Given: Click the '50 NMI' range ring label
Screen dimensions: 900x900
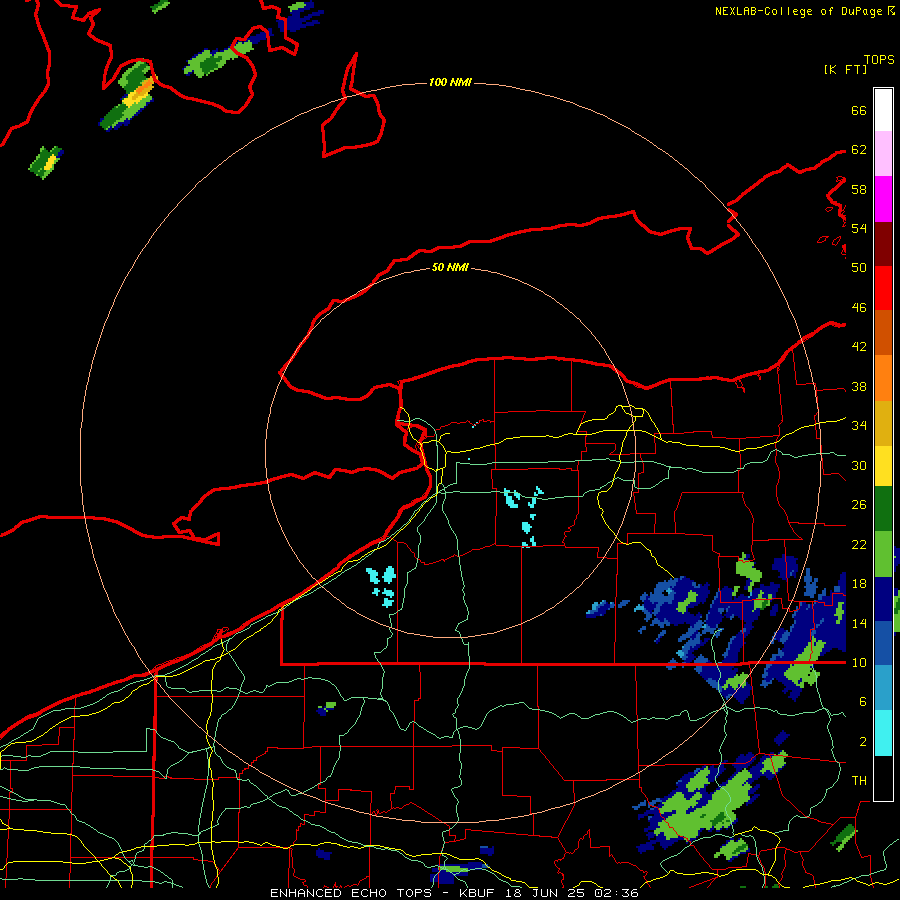Looking at the screenshot, I should 450,267.
